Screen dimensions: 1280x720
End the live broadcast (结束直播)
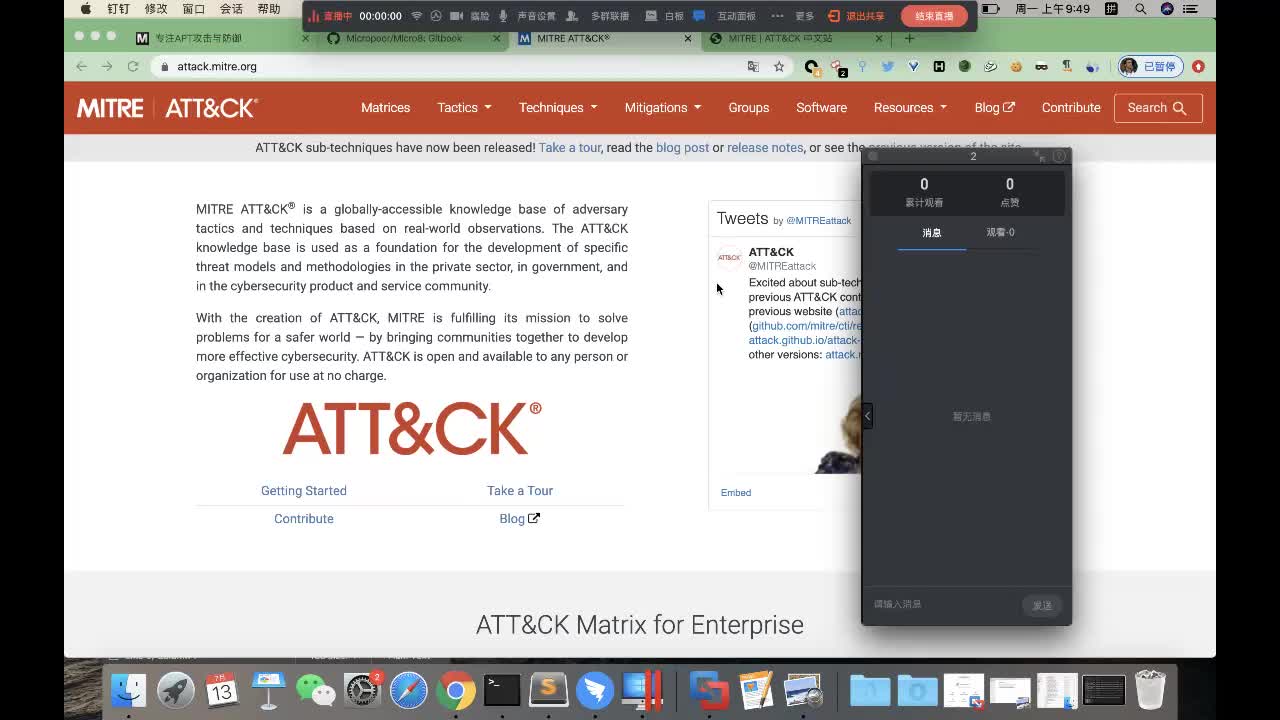[x=934, y=16]
